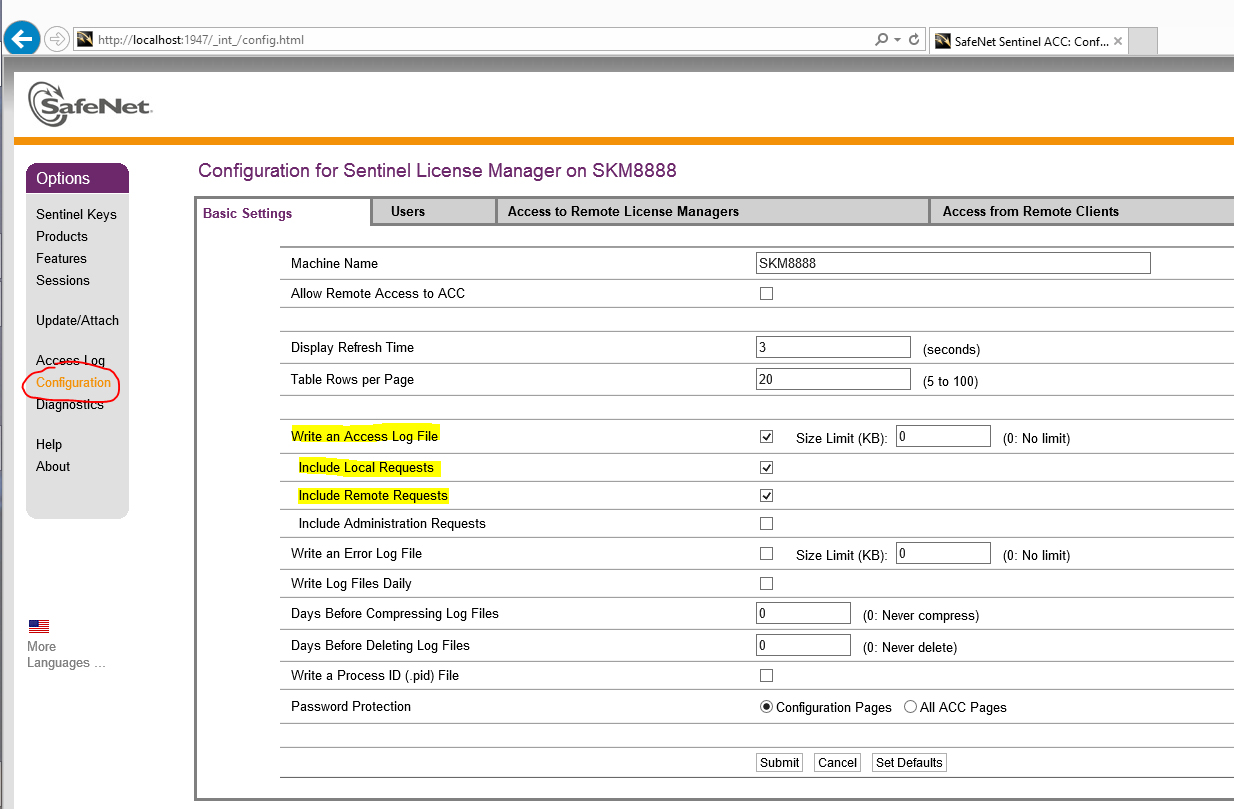Select All ACC Pages radio button
This screenshot has height=809, width=1234.
[910, 707]
